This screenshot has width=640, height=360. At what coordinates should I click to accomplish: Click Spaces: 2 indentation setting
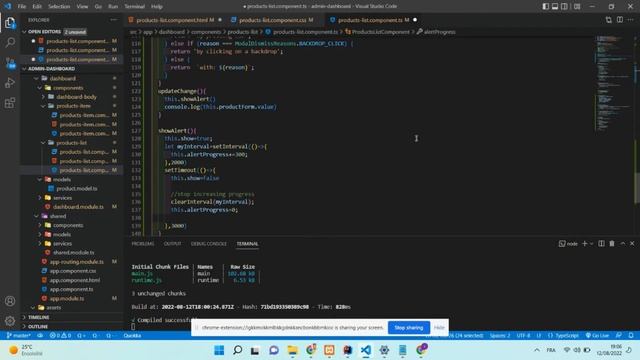coord(500,336)
